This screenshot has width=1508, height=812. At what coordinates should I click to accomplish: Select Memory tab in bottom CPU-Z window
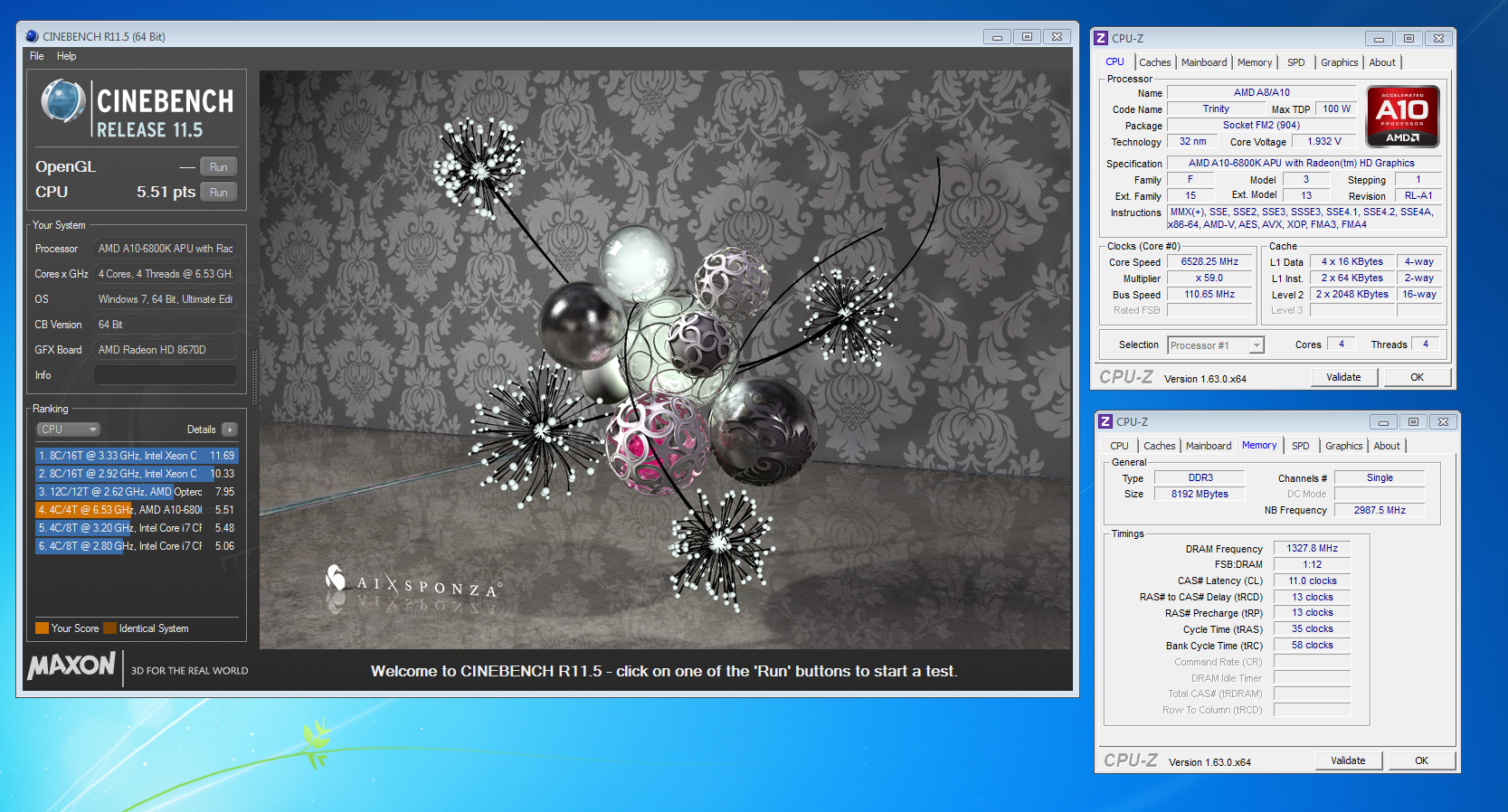pos(1259,445)
